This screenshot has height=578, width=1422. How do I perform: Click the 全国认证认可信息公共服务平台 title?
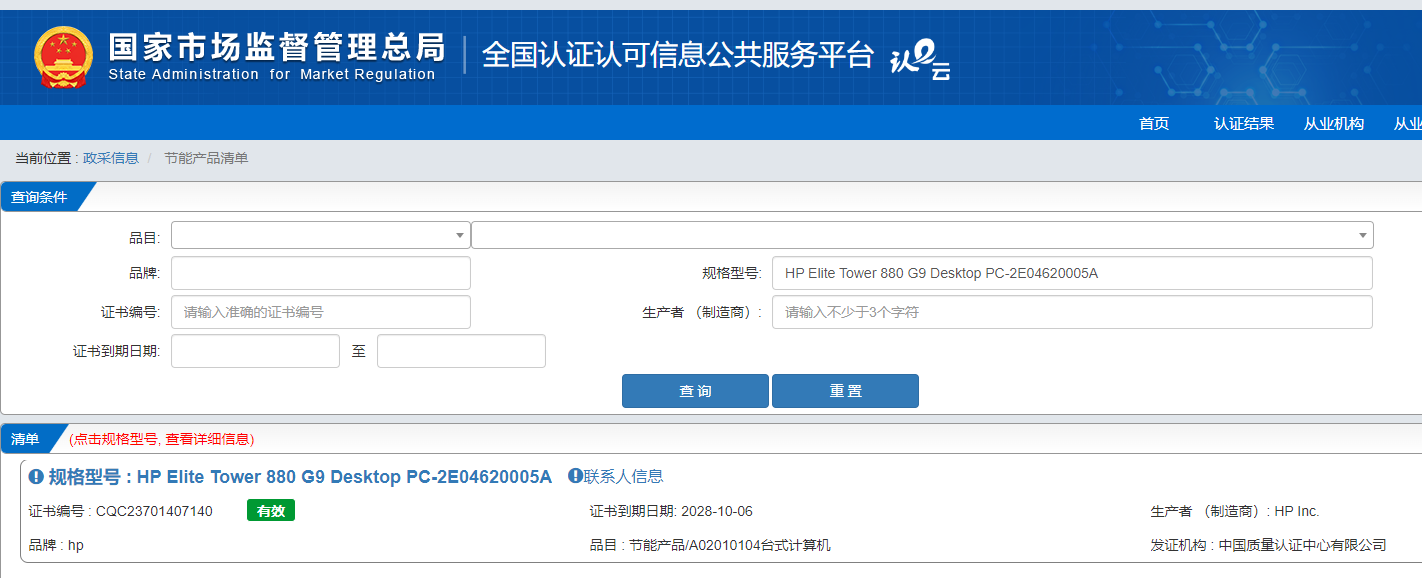[678, 55]
